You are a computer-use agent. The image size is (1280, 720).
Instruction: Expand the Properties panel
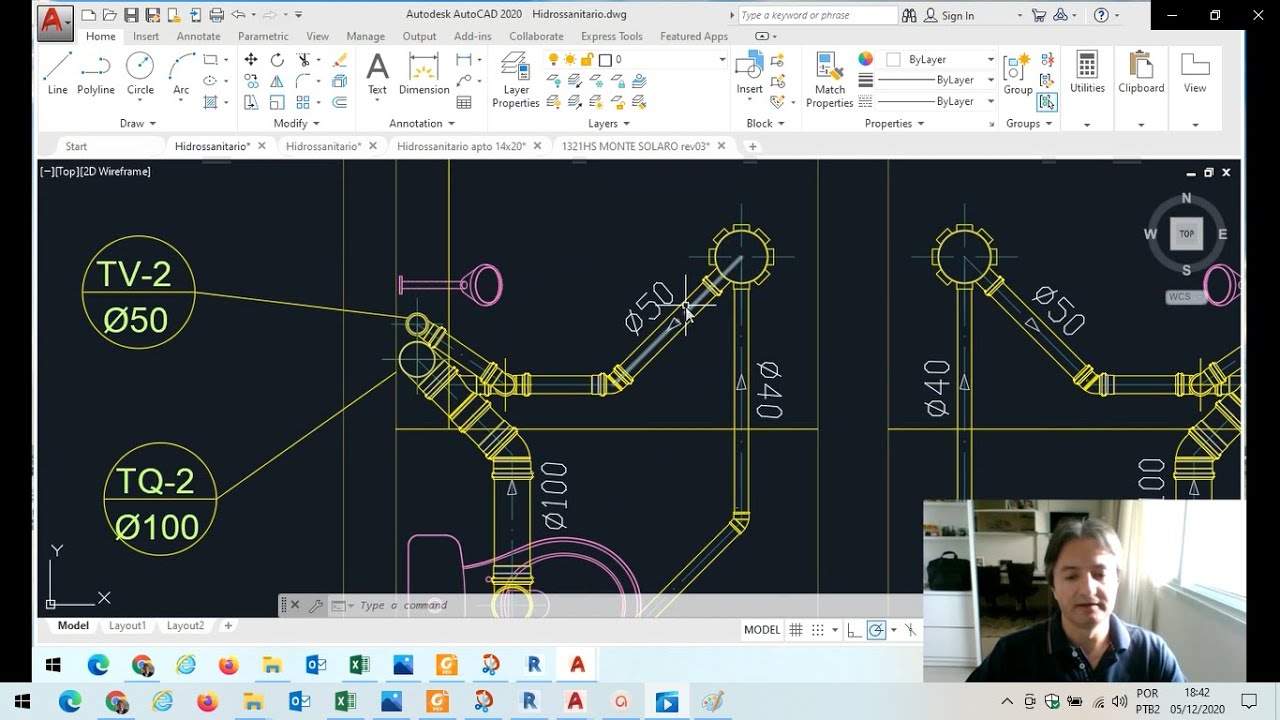(894, 123)
